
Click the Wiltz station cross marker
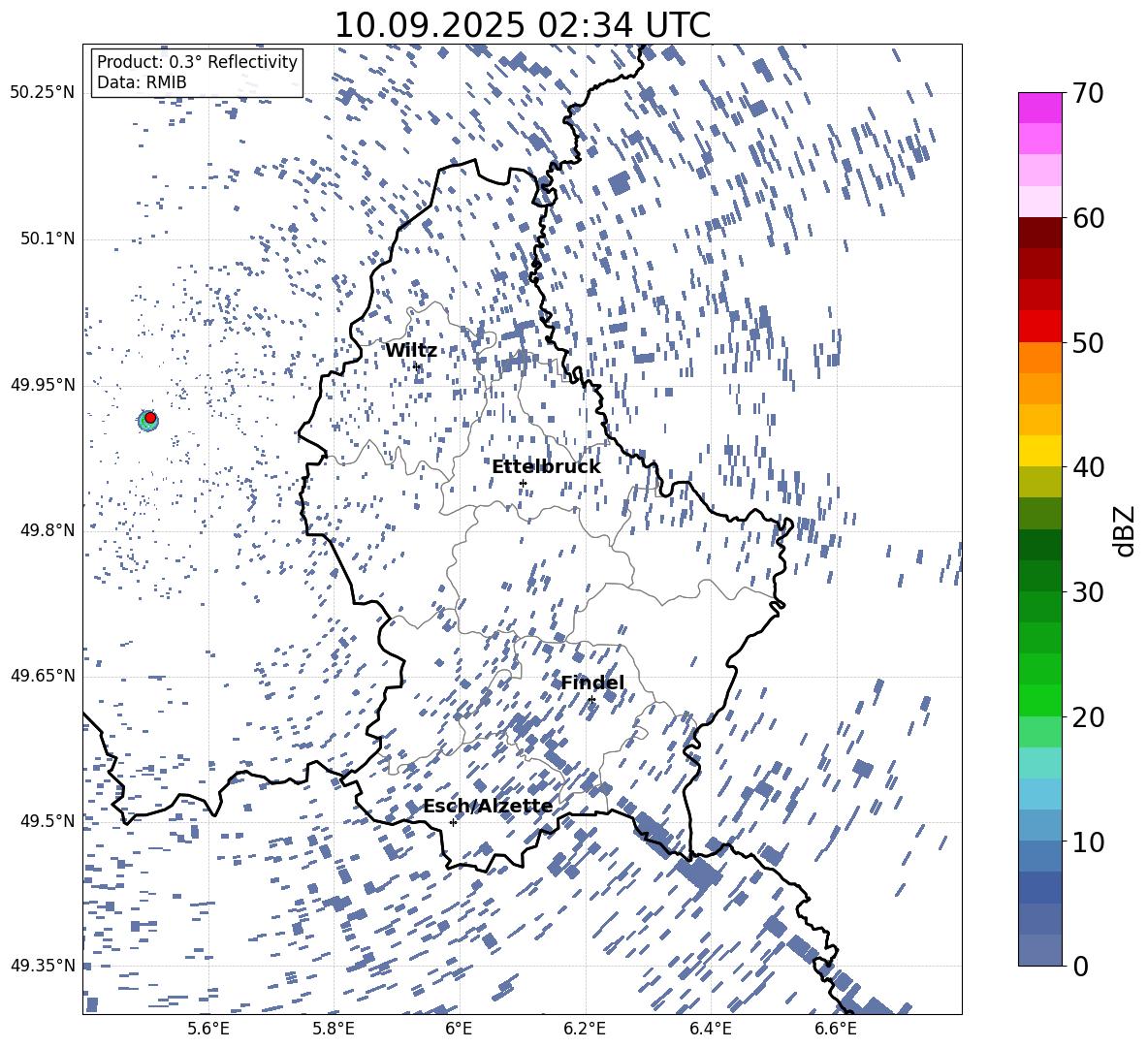point(417,365)
